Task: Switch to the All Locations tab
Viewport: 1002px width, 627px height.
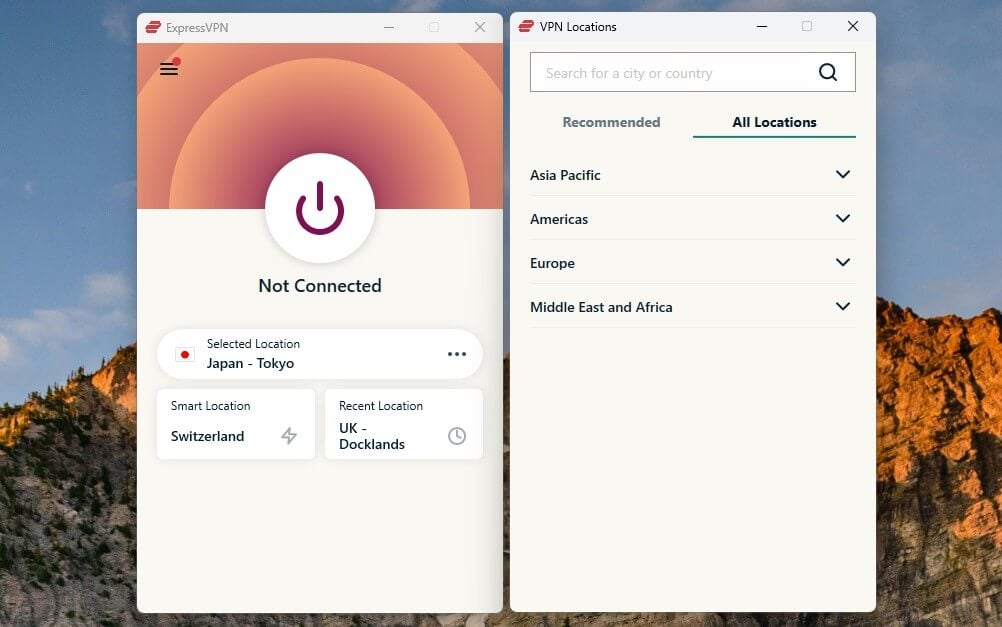Action: tap(773, 122)
